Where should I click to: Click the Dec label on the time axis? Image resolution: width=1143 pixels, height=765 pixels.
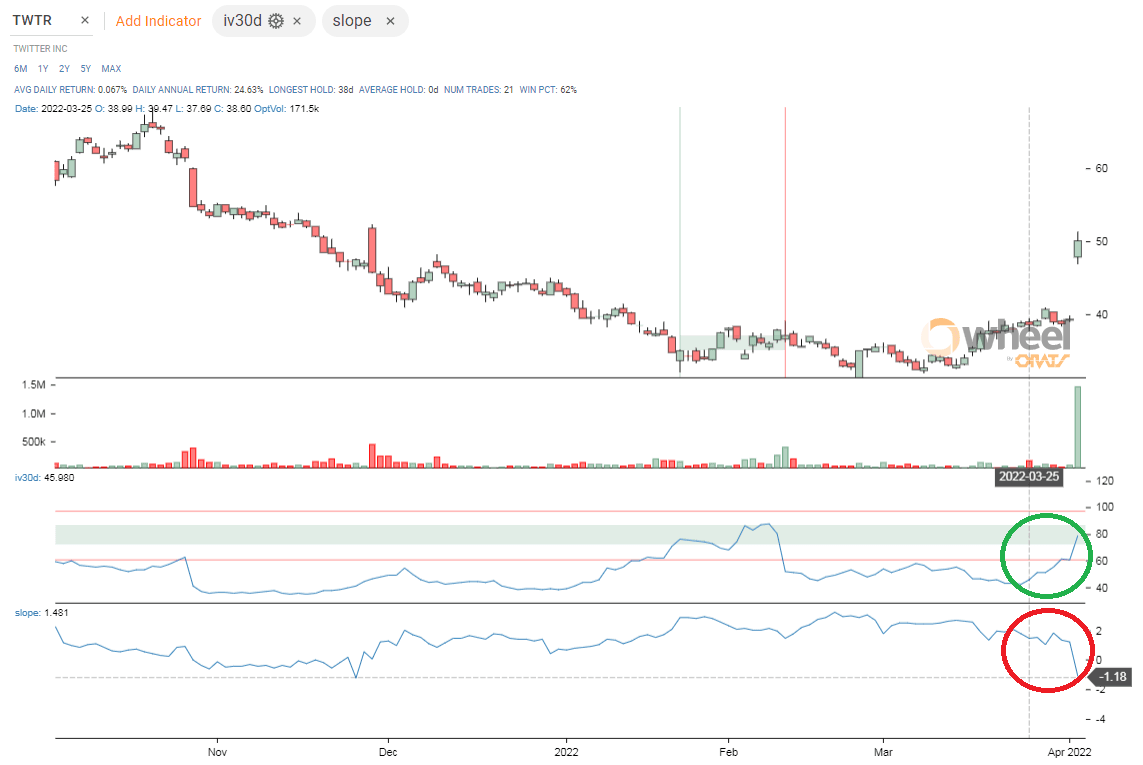[388, 752]
